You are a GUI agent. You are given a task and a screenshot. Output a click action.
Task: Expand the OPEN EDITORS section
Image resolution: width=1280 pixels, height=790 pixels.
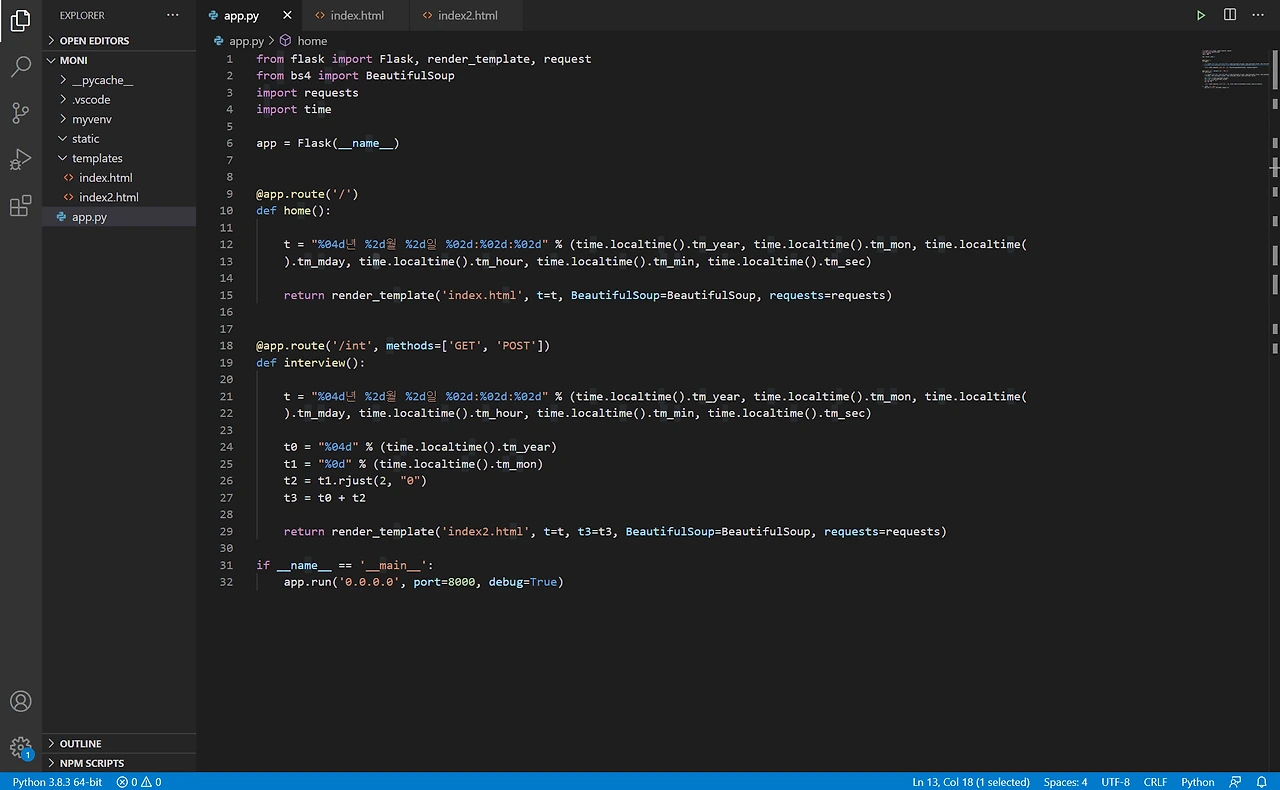pos(119,41)
